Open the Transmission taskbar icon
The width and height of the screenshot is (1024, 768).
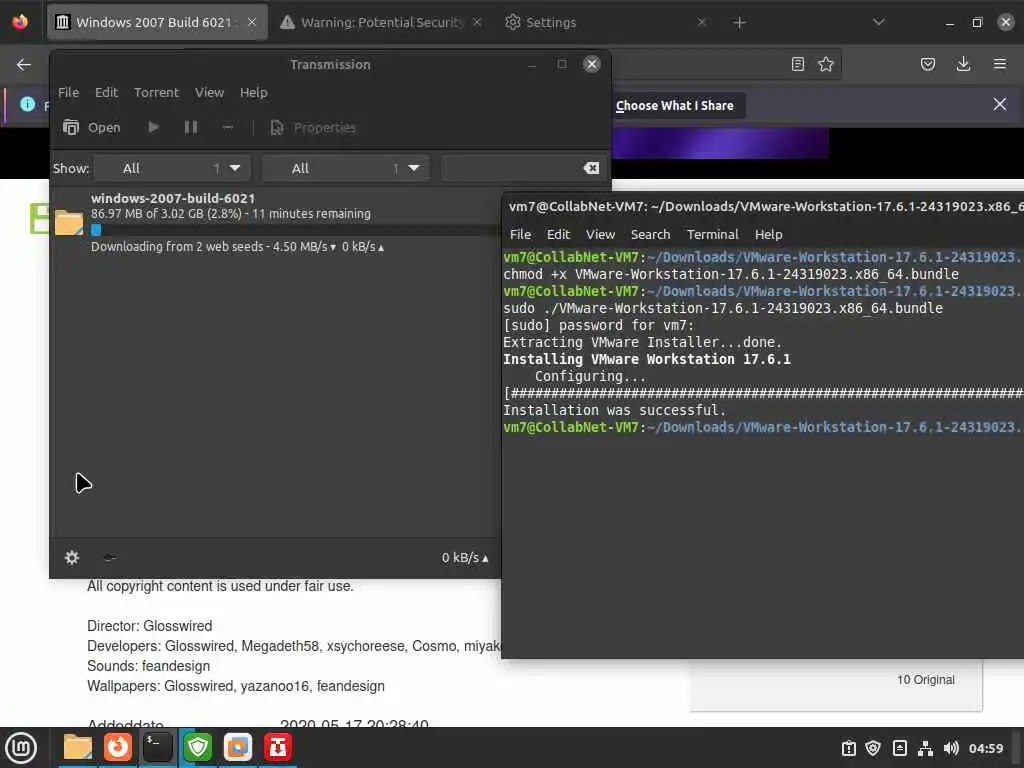pyautogui.click(x=278, y=748)
